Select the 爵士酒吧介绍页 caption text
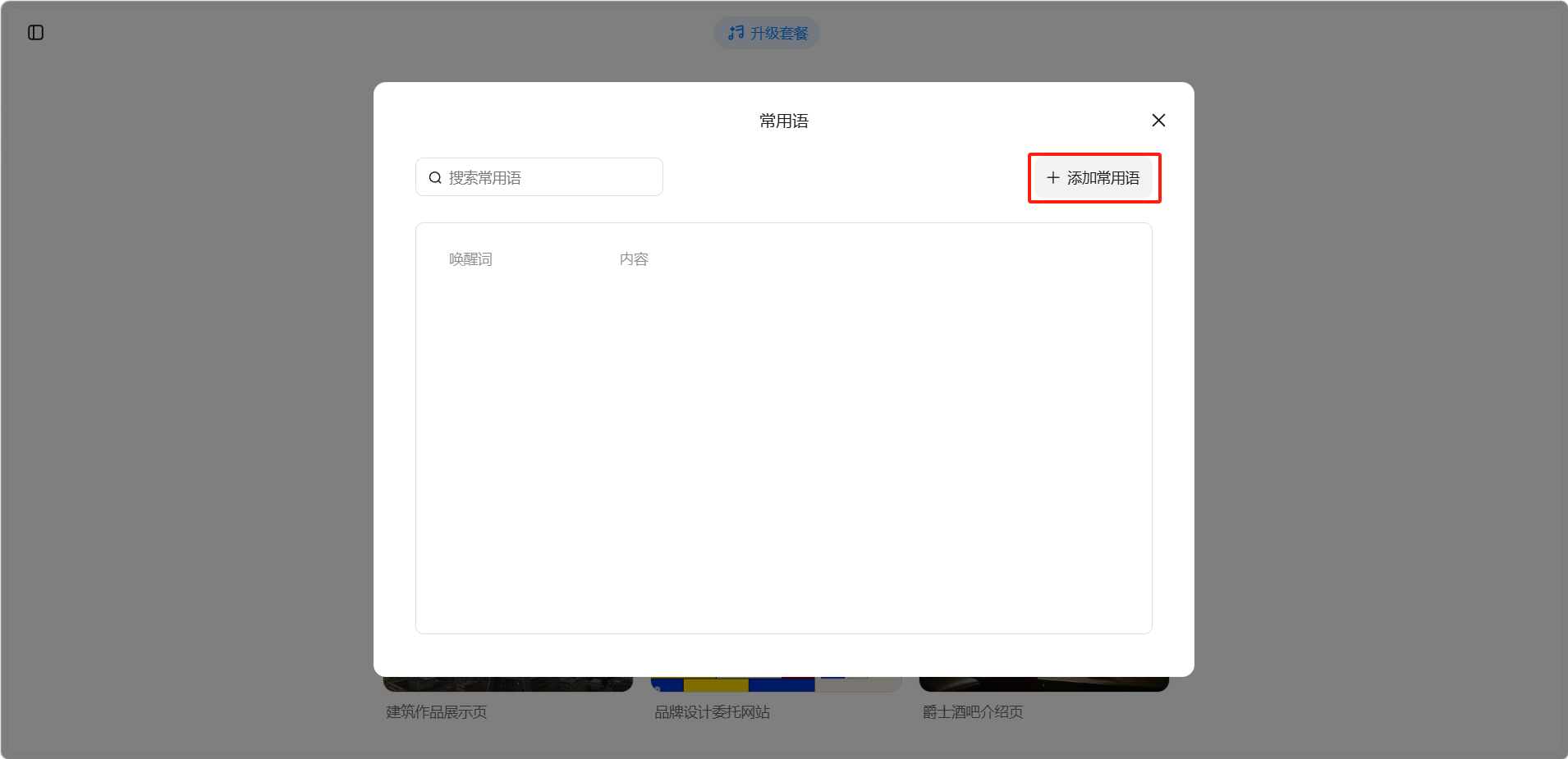Screen dimensions: 1568x759 point(973,712)
